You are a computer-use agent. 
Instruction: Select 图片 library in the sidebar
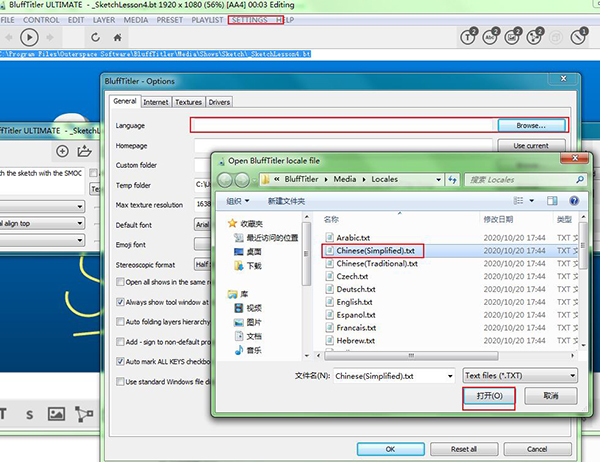[x=248, y=322]
